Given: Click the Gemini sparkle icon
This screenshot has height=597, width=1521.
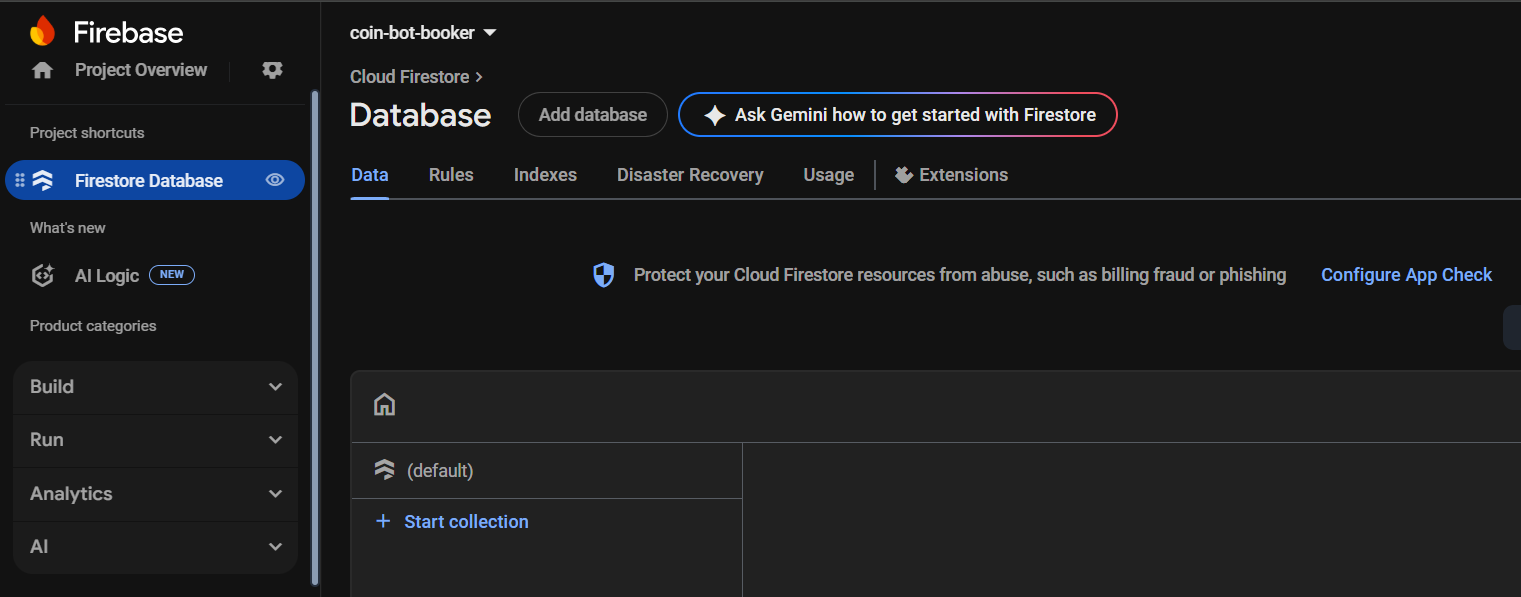Looking at the screenshot, I should (x=714, y=115).
